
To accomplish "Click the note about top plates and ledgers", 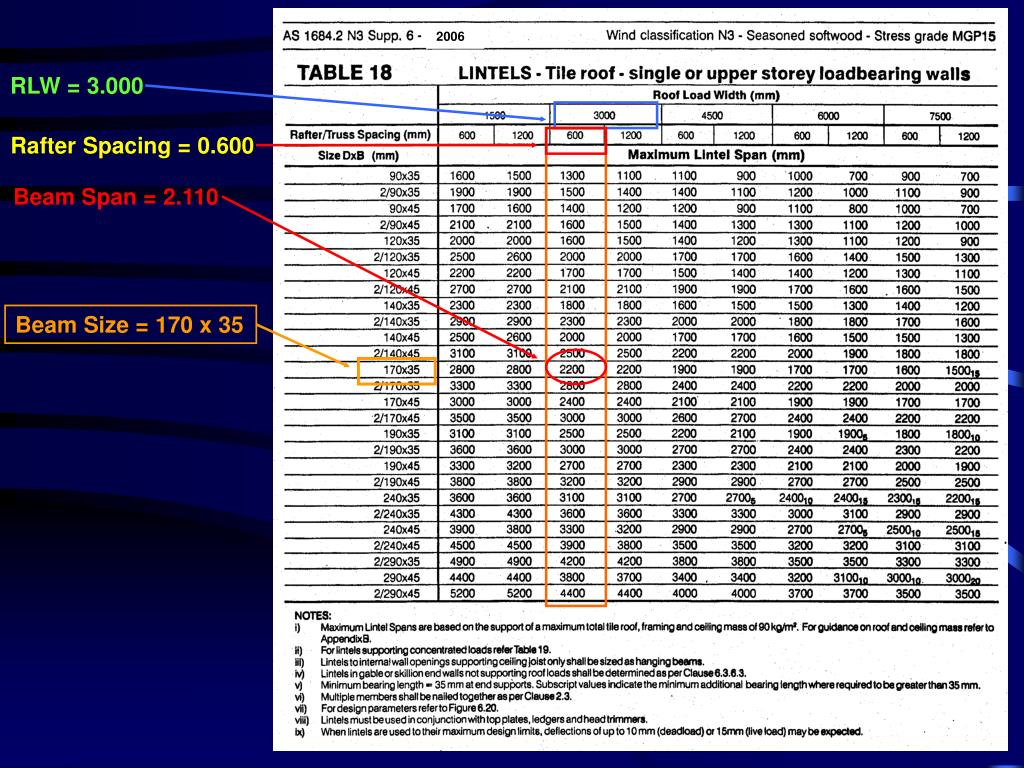I will tap(483, 720).
